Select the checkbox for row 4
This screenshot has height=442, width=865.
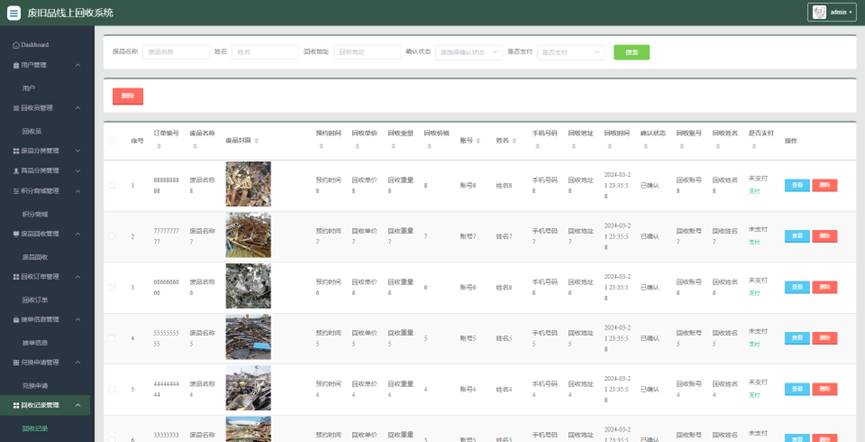(x=111, y=338)
